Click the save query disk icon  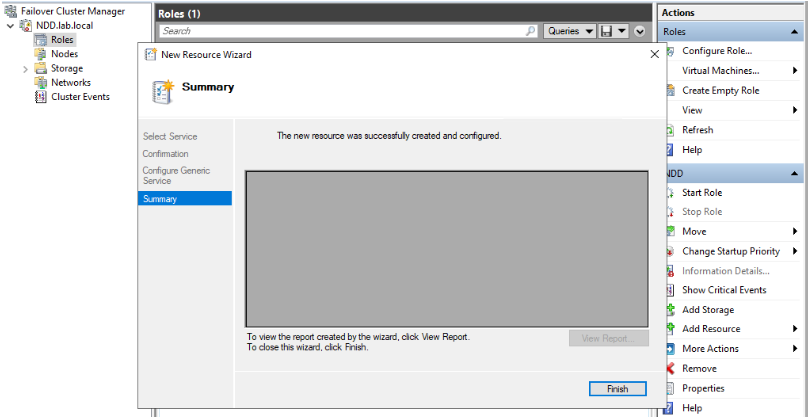(607, 31)
